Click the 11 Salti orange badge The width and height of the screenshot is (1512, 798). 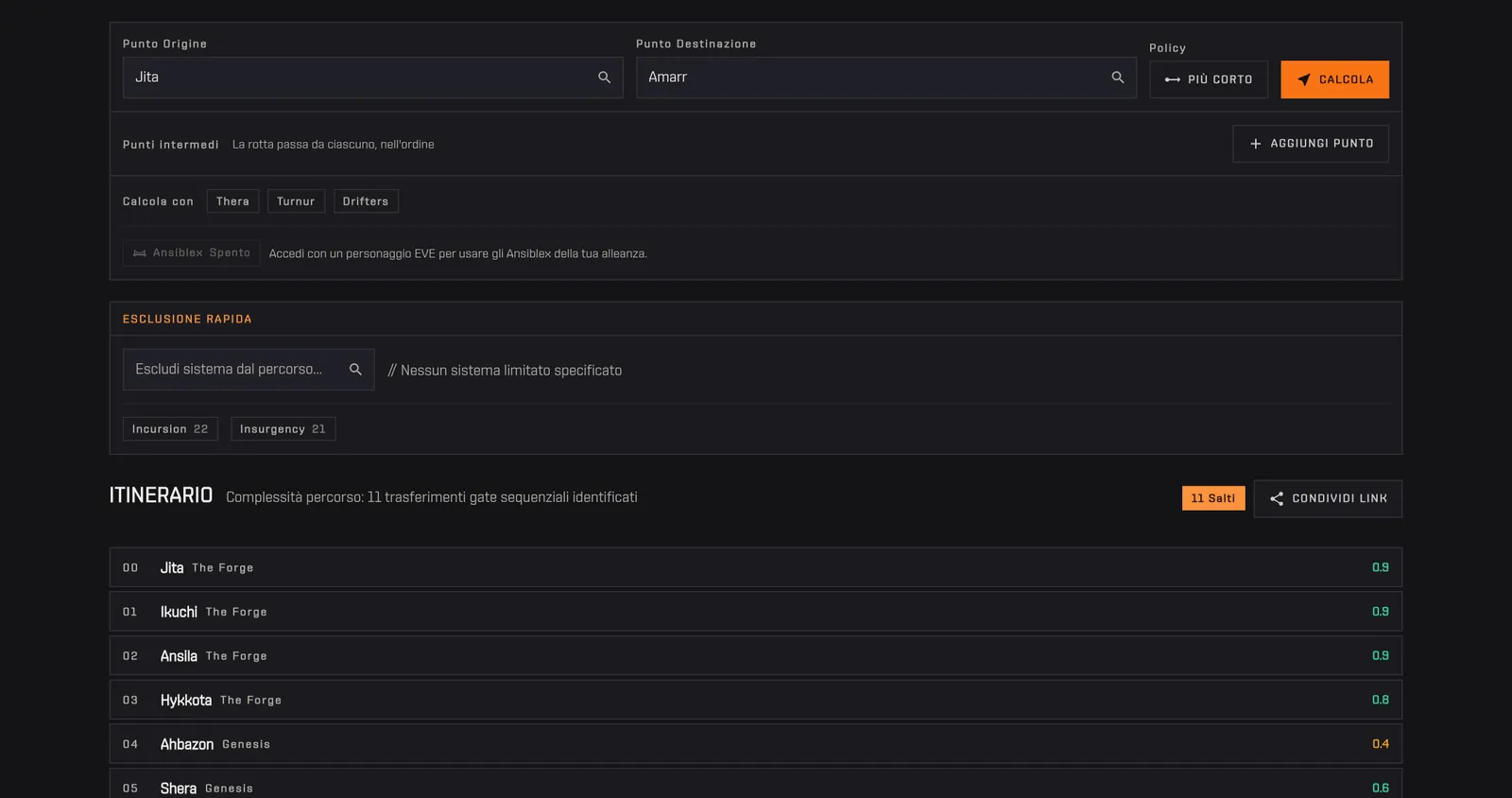[1213, 498]
